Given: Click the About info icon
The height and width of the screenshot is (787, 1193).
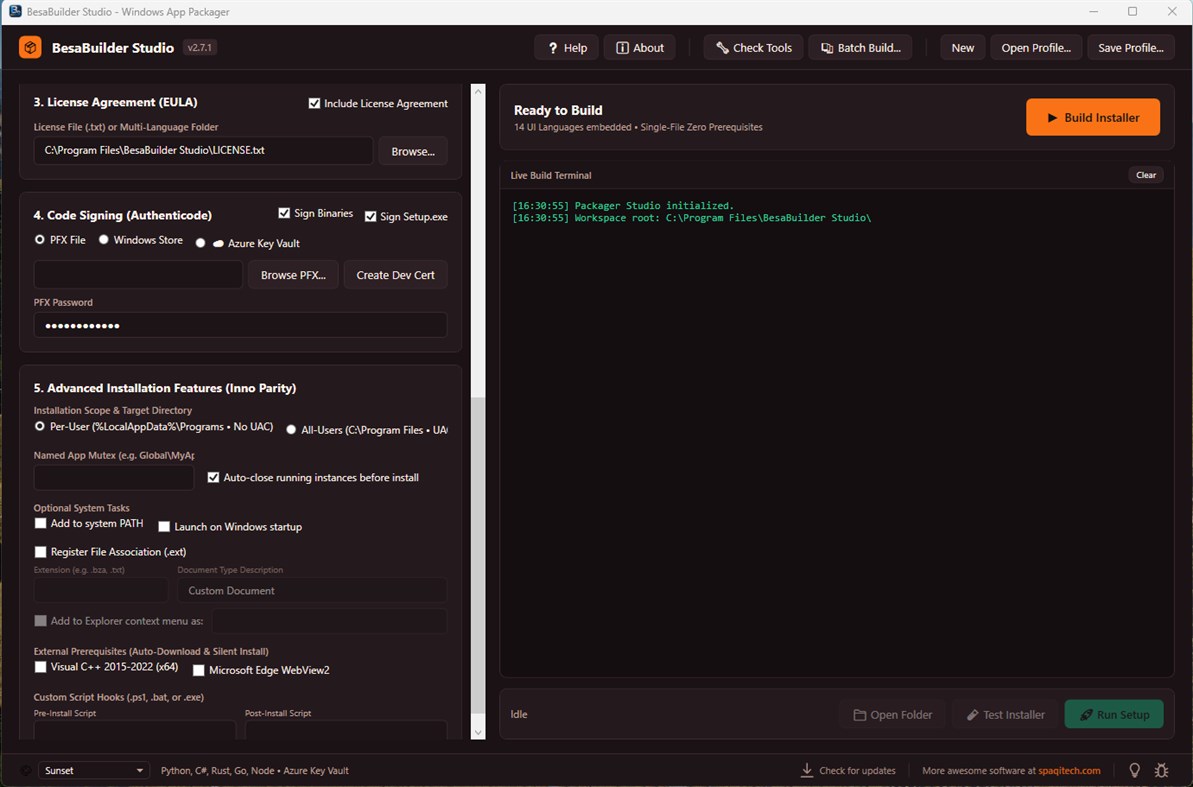Looking at the screenshot, I should click(x=622, y=48).
